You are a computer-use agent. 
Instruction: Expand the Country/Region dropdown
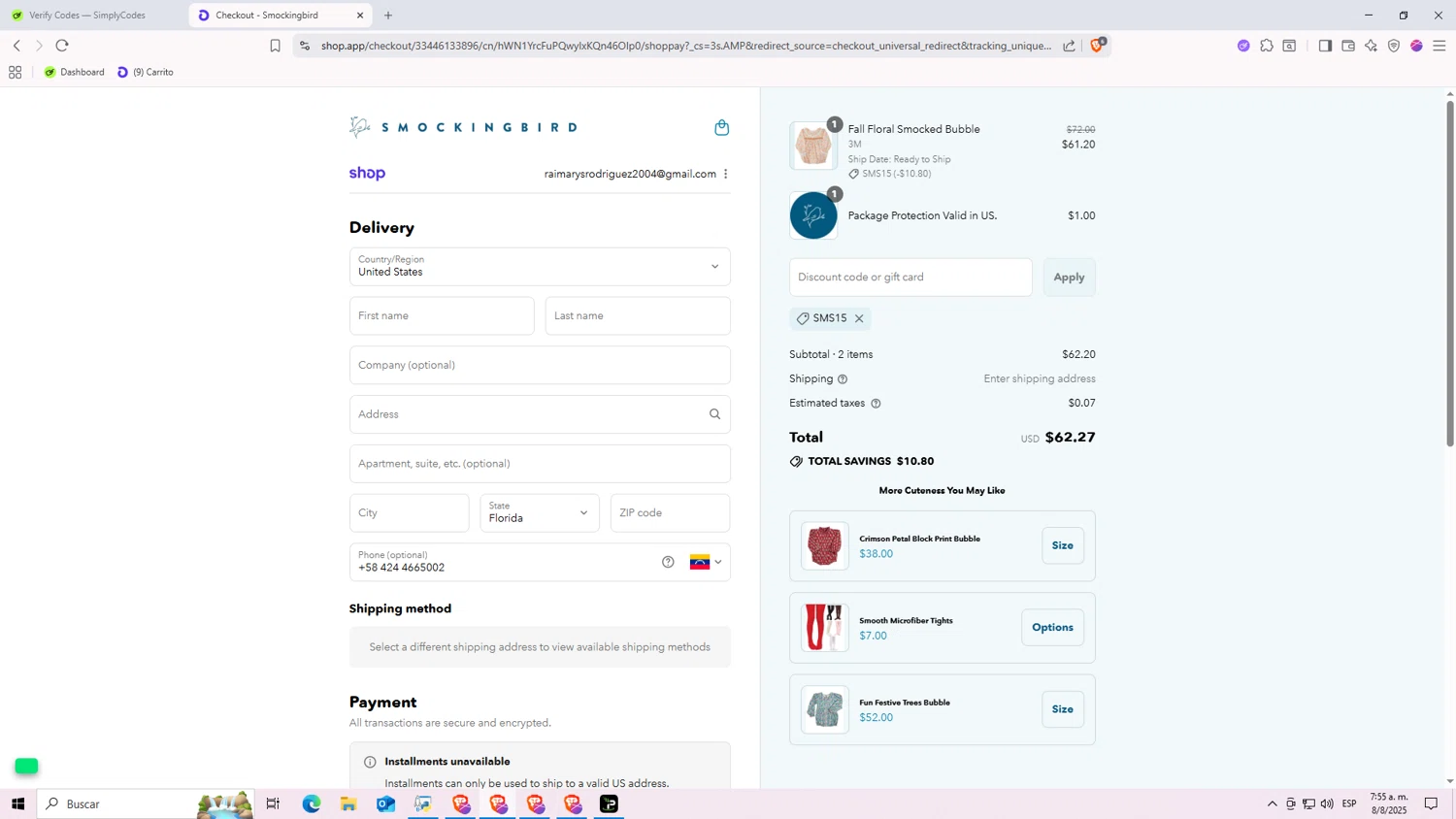click(x=540, y=266)
